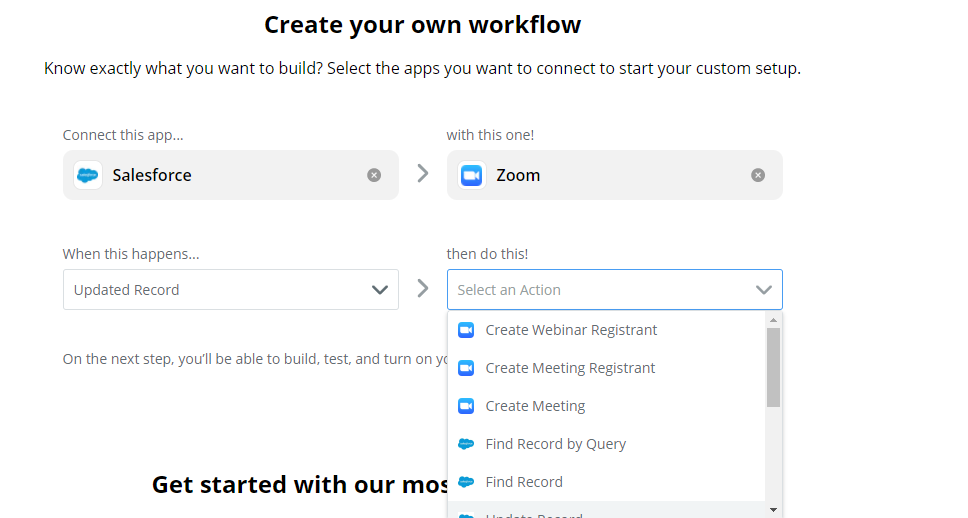
Task: Remove the Zoom app selection
Action: tap(758, 175)
